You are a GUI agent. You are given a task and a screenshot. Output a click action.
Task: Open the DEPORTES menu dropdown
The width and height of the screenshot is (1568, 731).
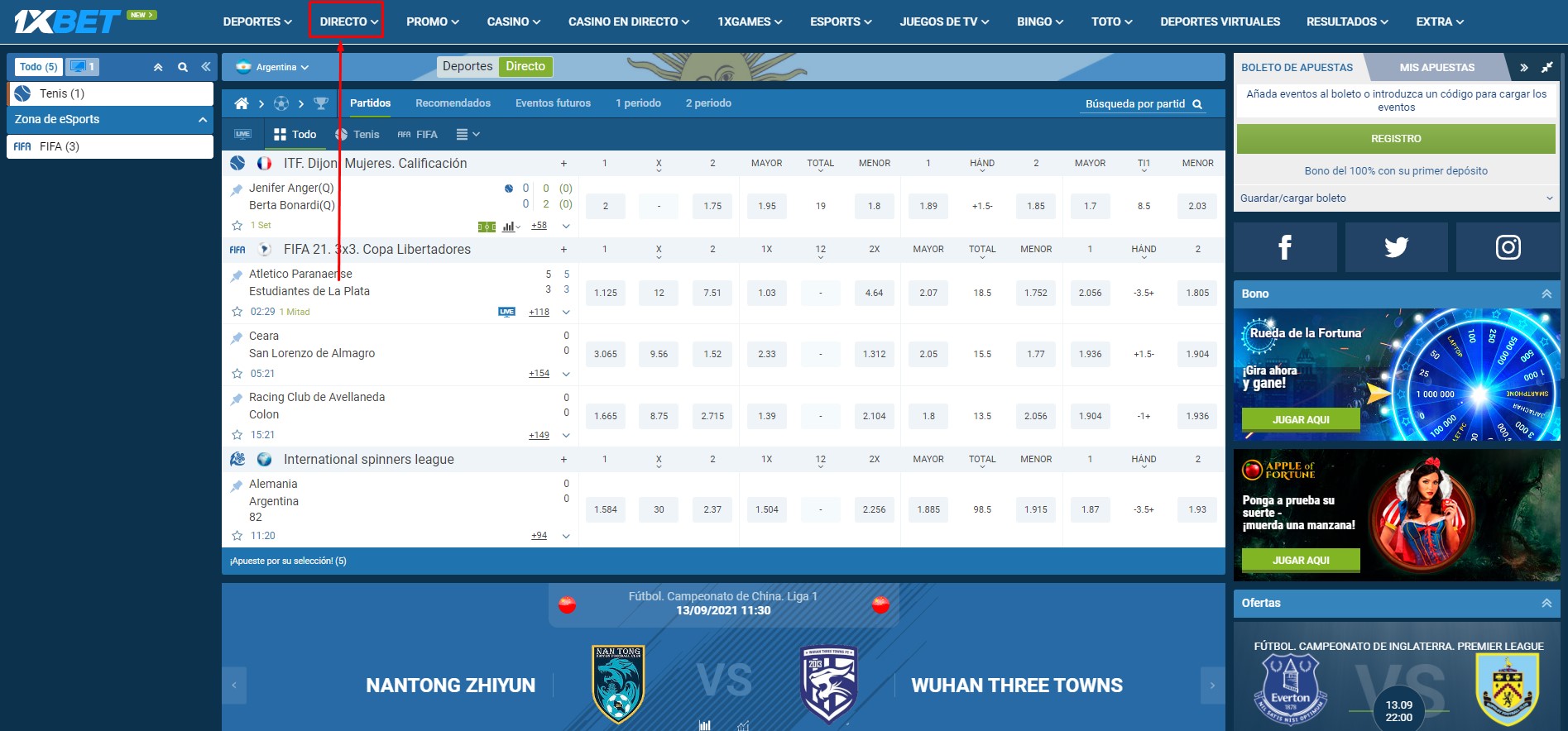pos(257,21)
